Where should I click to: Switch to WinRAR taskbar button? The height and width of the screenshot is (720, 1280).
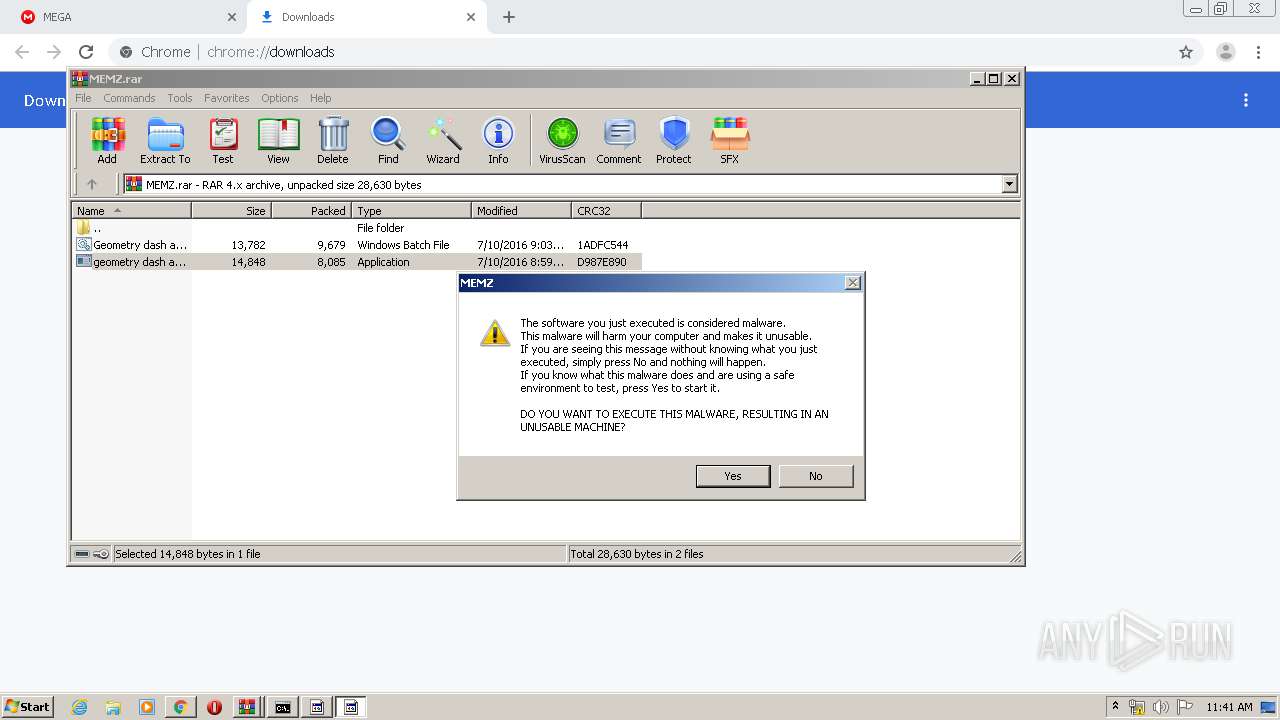coord(248,707)
